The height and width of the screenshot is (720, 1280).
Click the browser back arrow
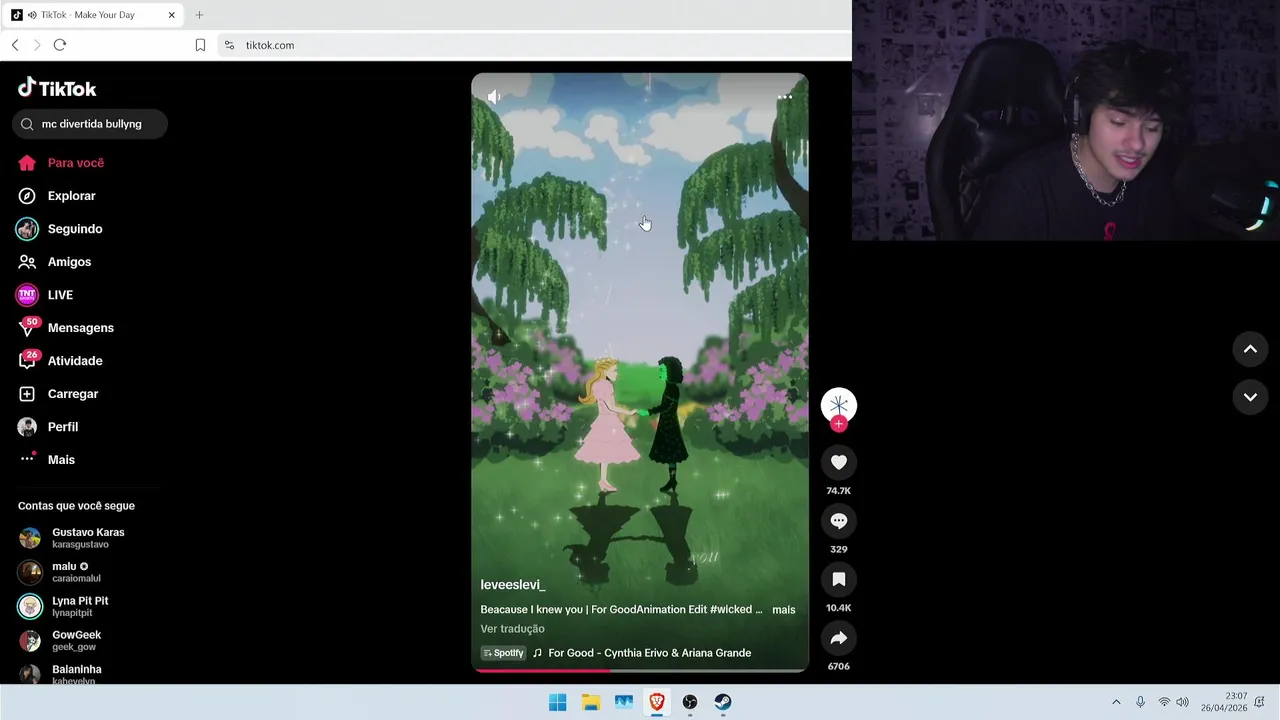pyautogui.click(x=15, y=45)
